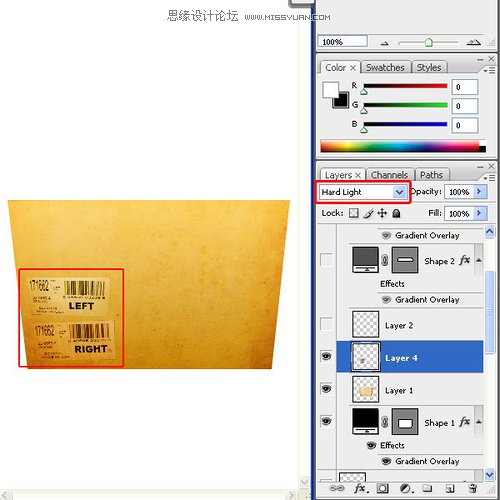Click the Navigator zoom out icon
This screenshot has width=500, height=500.
(385, 43)
